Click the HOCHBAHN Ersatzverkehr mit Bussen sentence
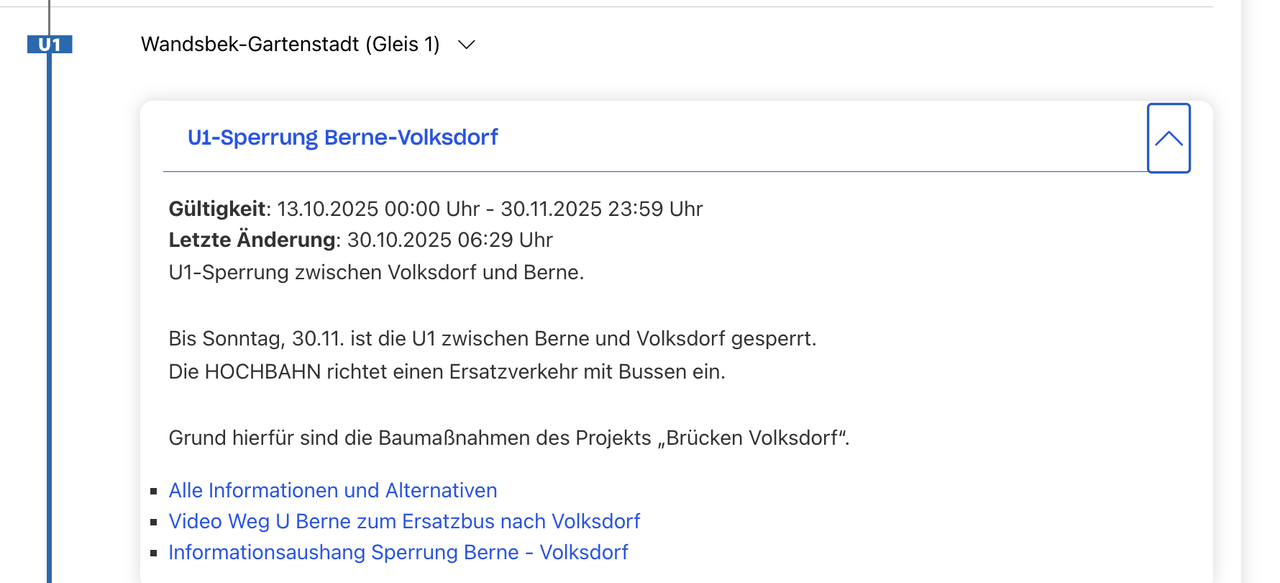Screen dimensions: 1280x583 (446, 371)
